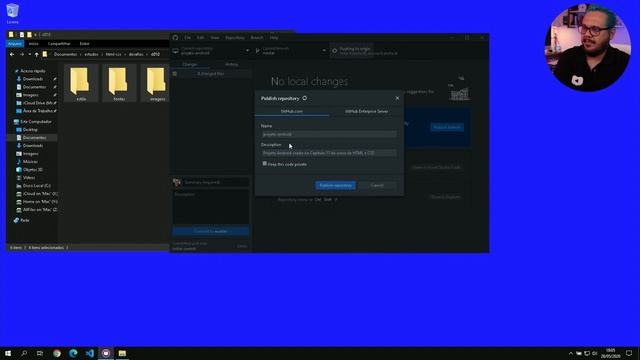
Task: Open Imagens under Este Computador
Action: click(x=31, y=154)
